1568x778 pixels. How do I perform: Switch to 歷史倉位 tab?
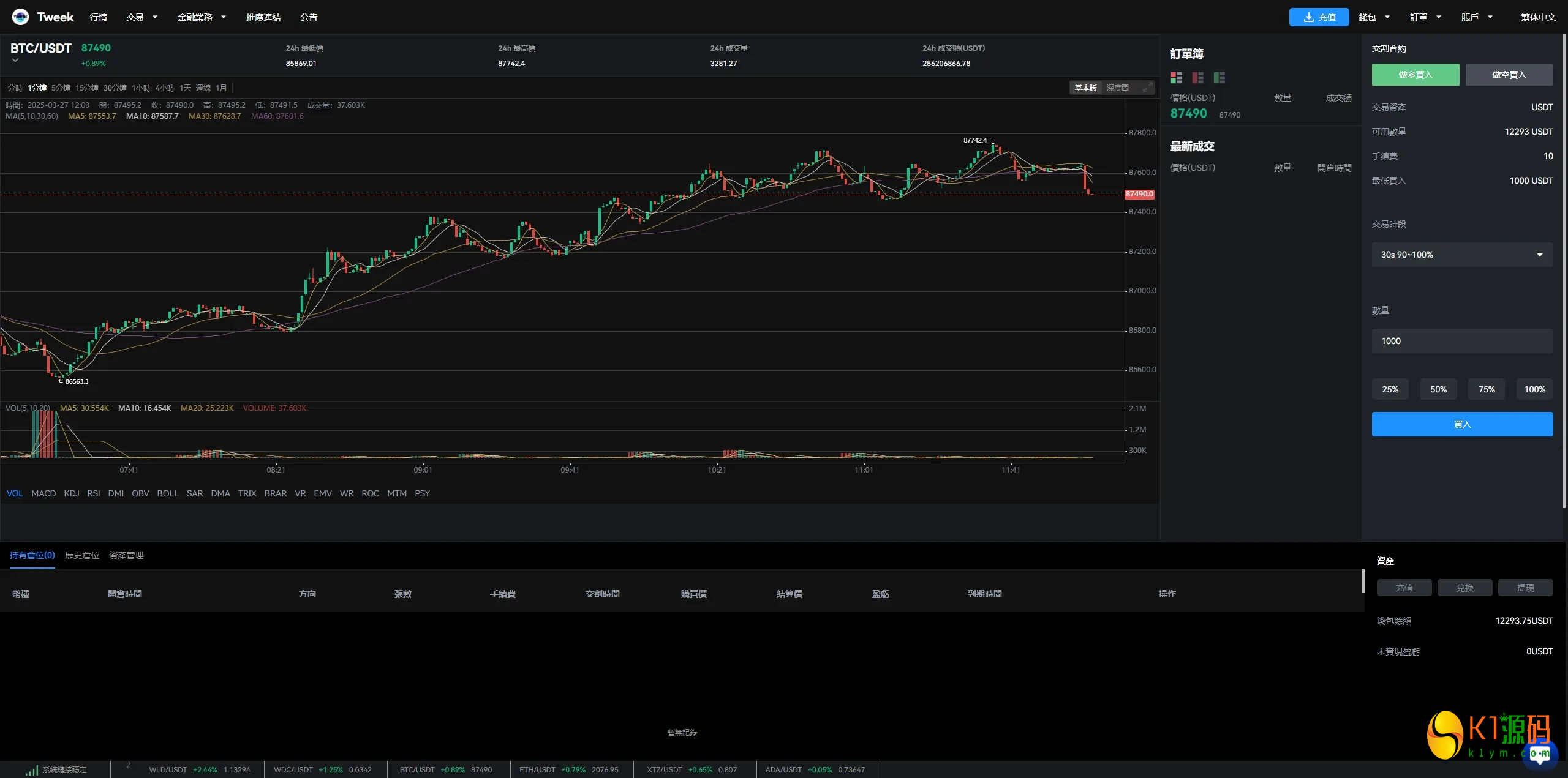point(82,555)
